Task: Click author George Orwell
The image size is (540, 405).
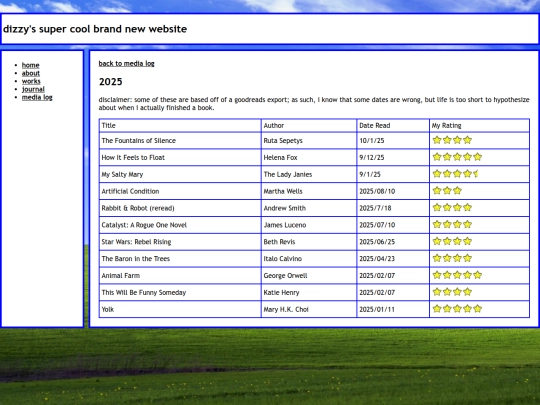Action: tap(285, 276)
